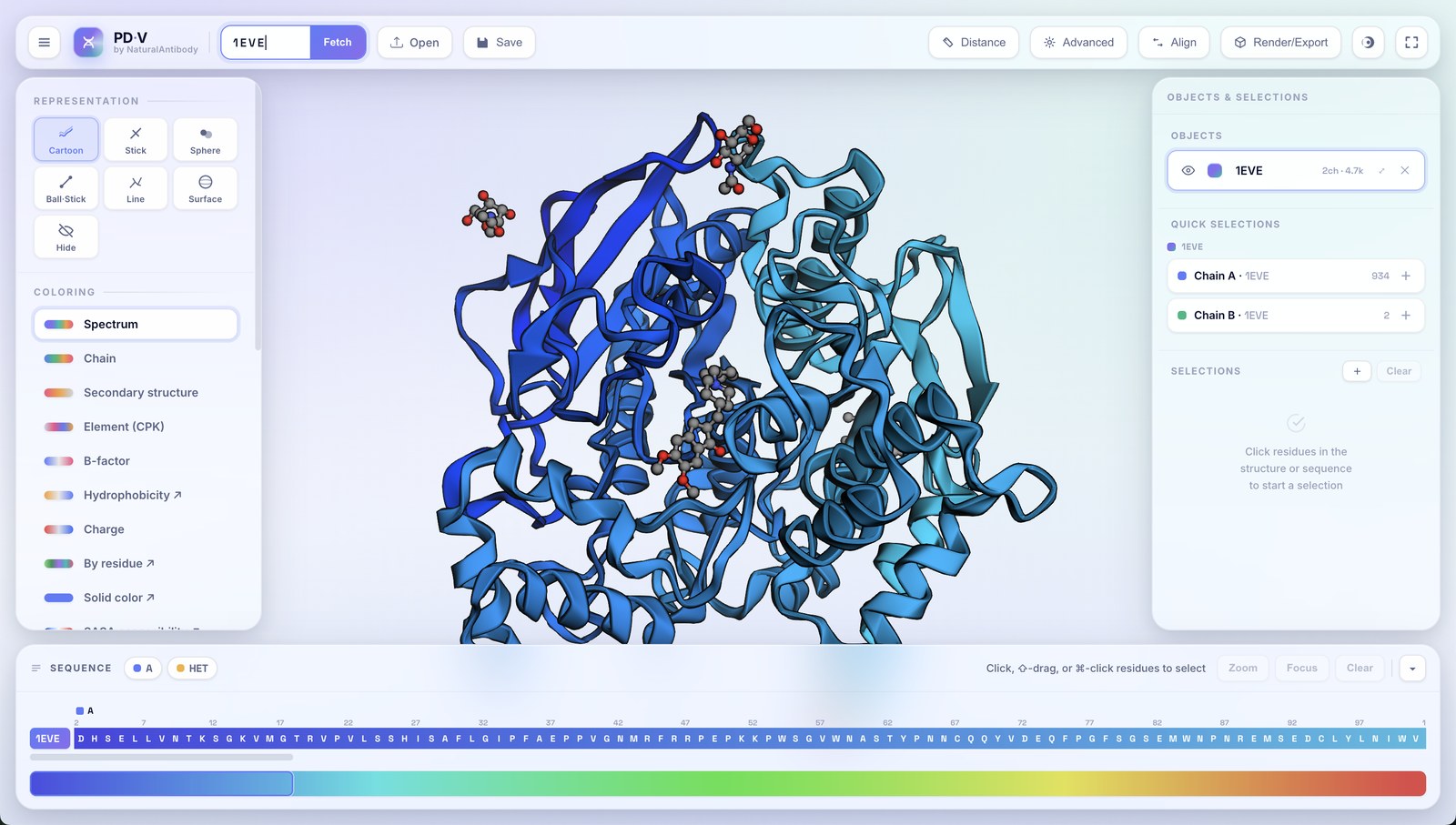1456x825 pixels.
Task: Toggle the light/dark theme button
Action: click(x=1368, y=42)
